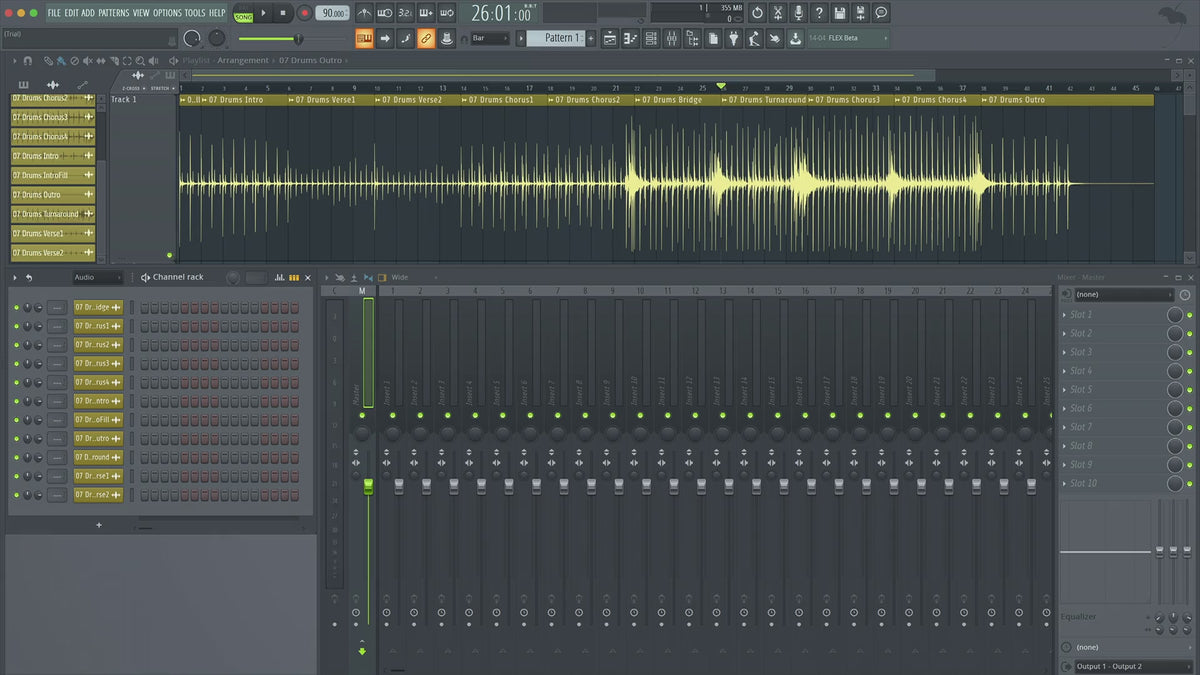Click the undo history icon in toolbar

(756, 13)
